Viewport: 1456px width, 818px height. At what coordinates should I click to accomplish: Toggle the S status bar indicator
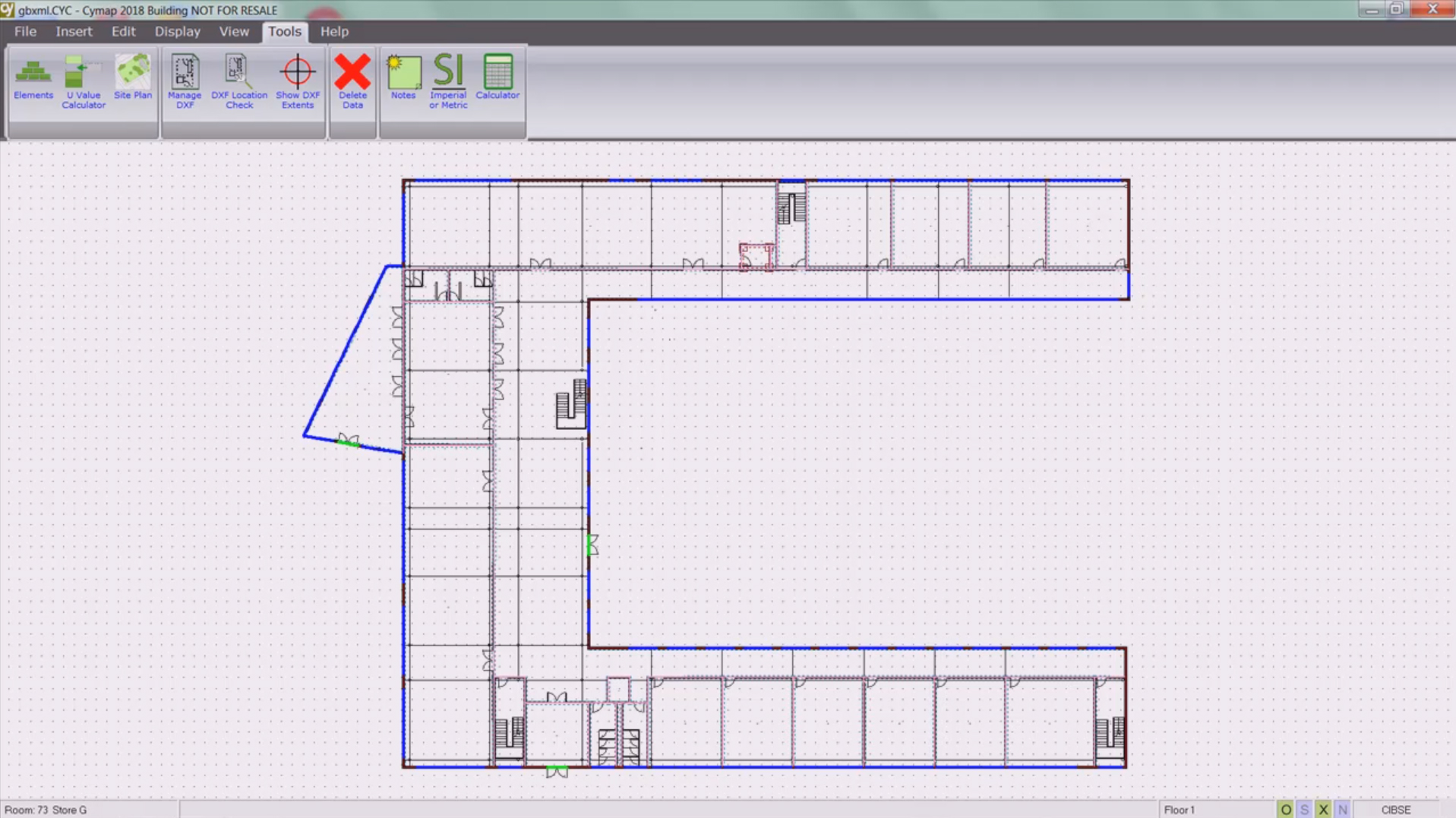[1304, 810]
